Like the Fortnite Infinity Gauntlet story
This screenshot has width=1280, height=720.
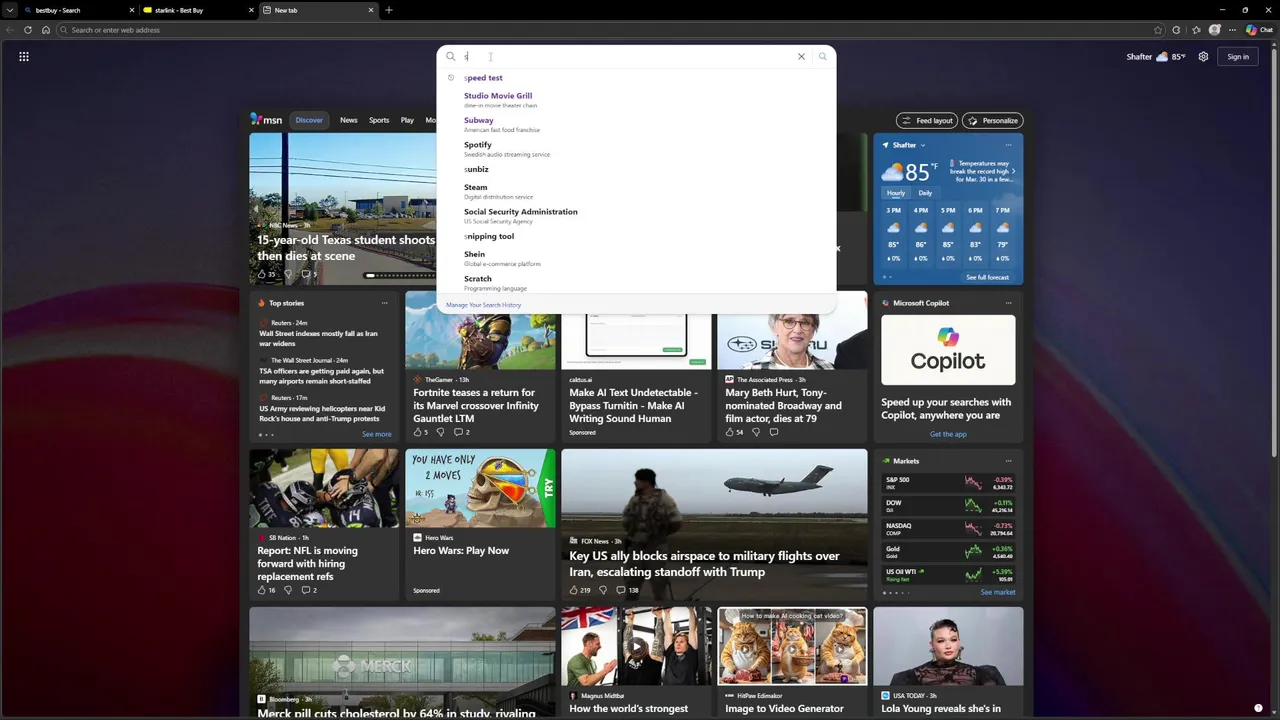[x=420, y=432]
